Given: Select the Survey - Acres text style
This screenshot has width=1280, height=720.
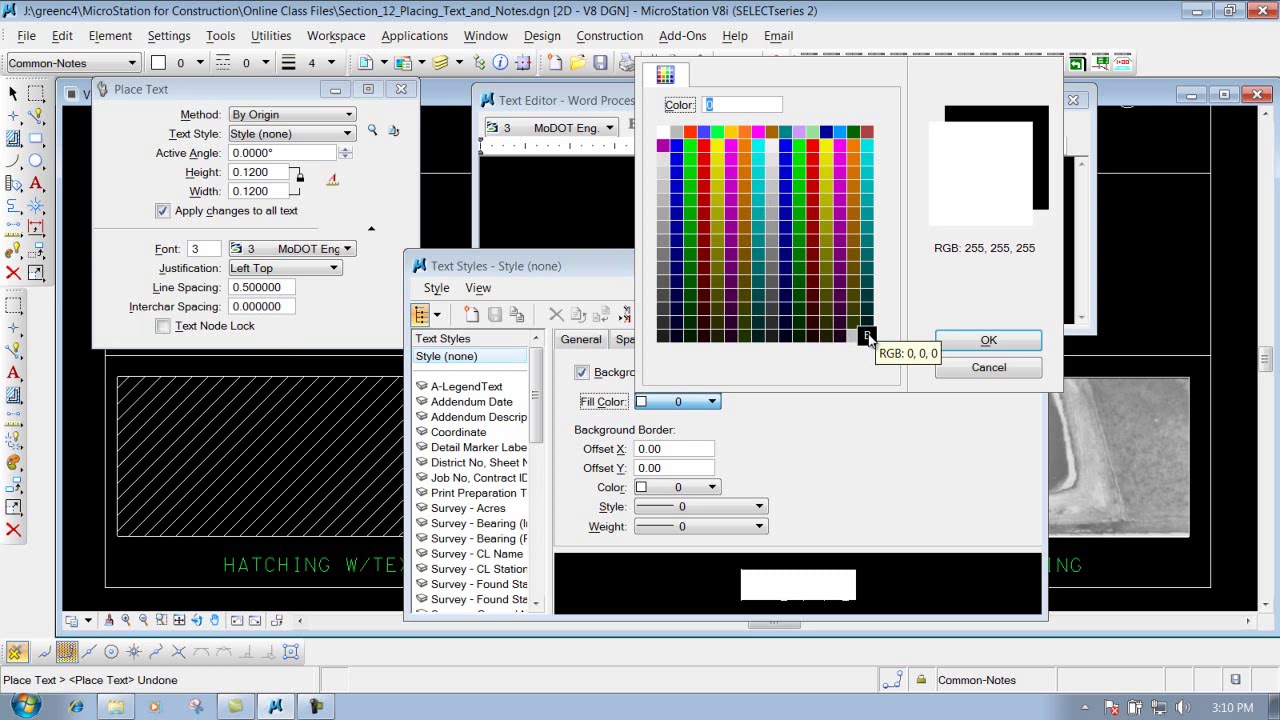Looking at the screenshot, I should [468, 508].
